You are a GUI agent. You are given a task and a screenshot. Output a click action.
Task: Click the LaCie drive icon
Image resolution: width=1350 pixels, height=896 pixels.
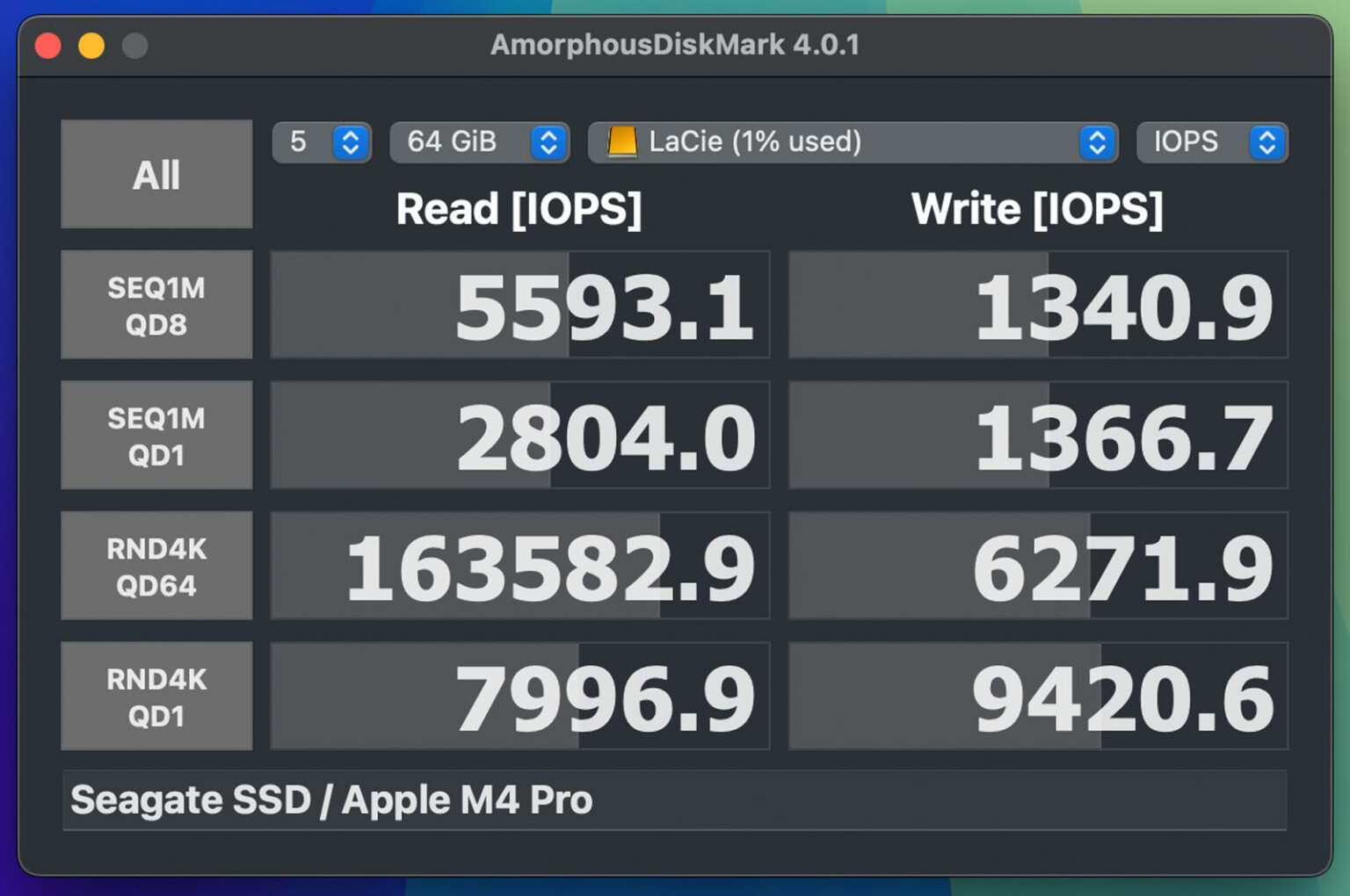click(x=622, y=142)
